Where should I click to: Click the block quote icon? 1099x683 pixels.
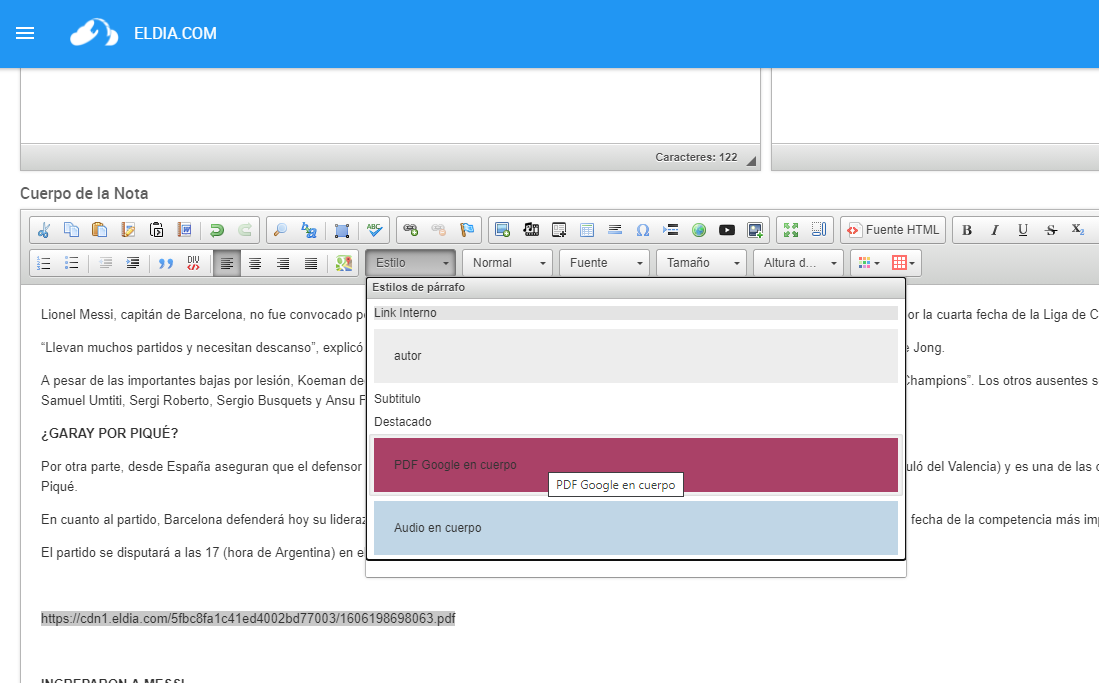point(166,263)
